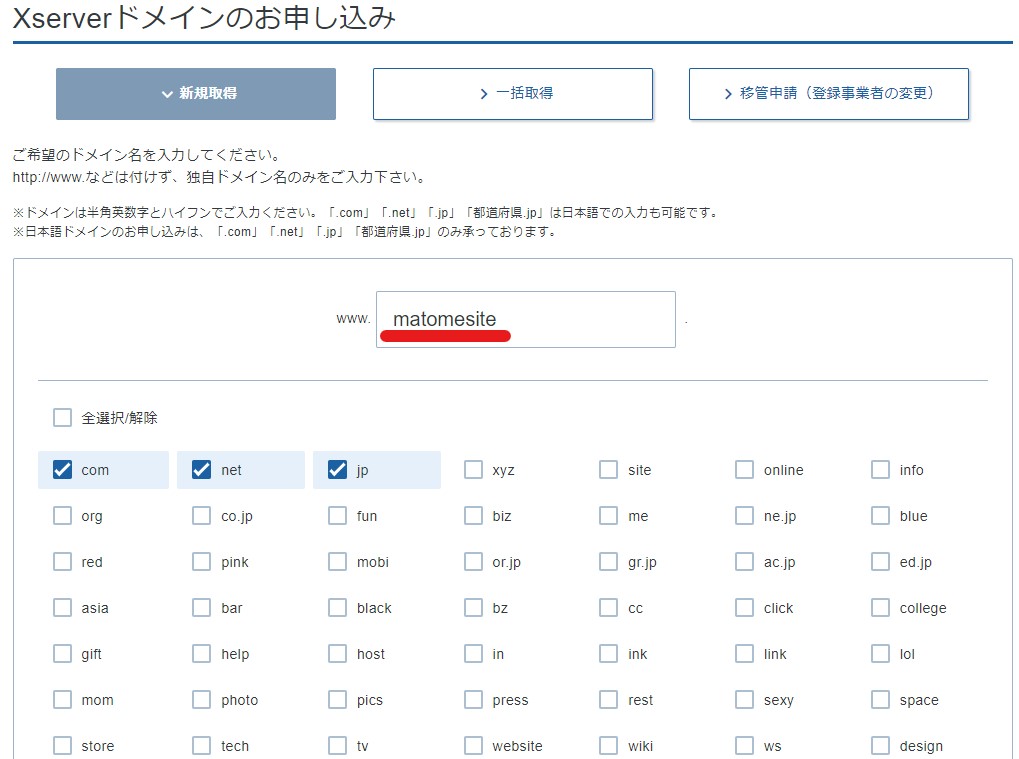The height and width of the screenshot is (759, 1019).
Task: Click the domain name input field
Action: click(526, 319)
